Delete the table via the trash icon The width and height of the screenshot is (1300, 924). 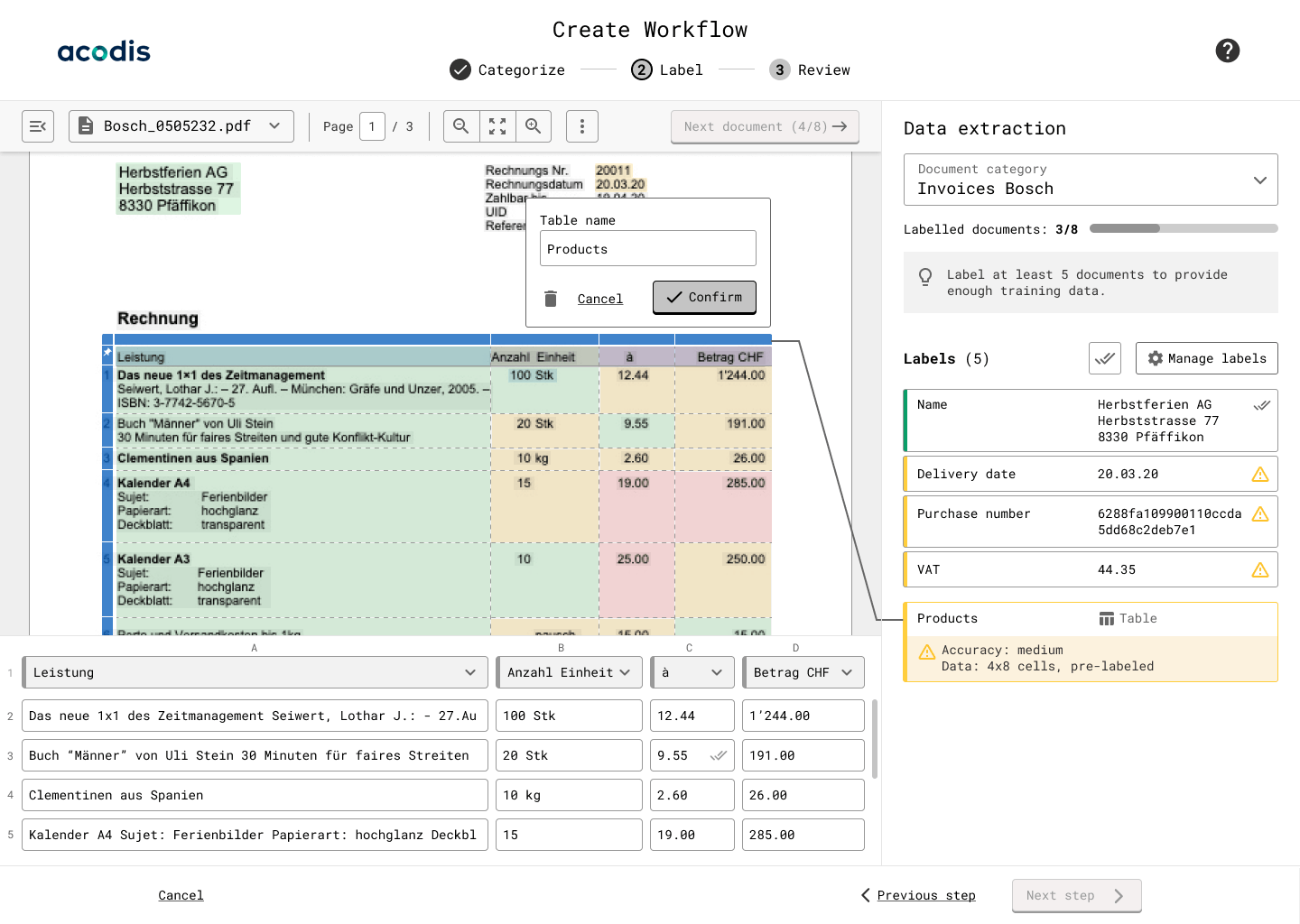551,298
